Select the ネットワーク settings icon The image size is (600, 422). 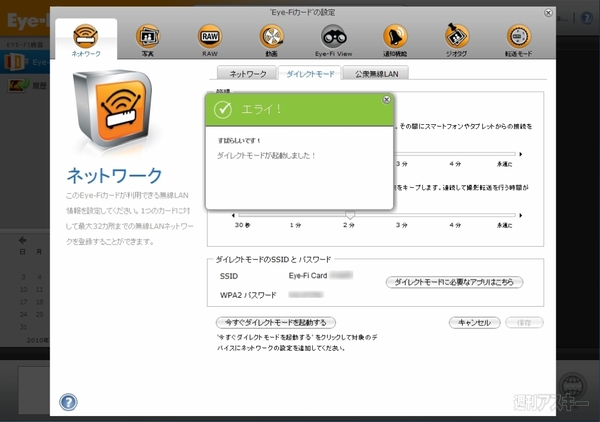[x=86, y=40]
